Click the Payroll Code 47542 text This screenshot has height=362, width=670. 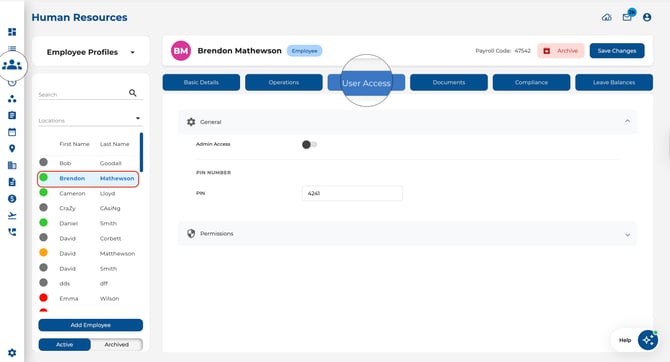[503, 51]
